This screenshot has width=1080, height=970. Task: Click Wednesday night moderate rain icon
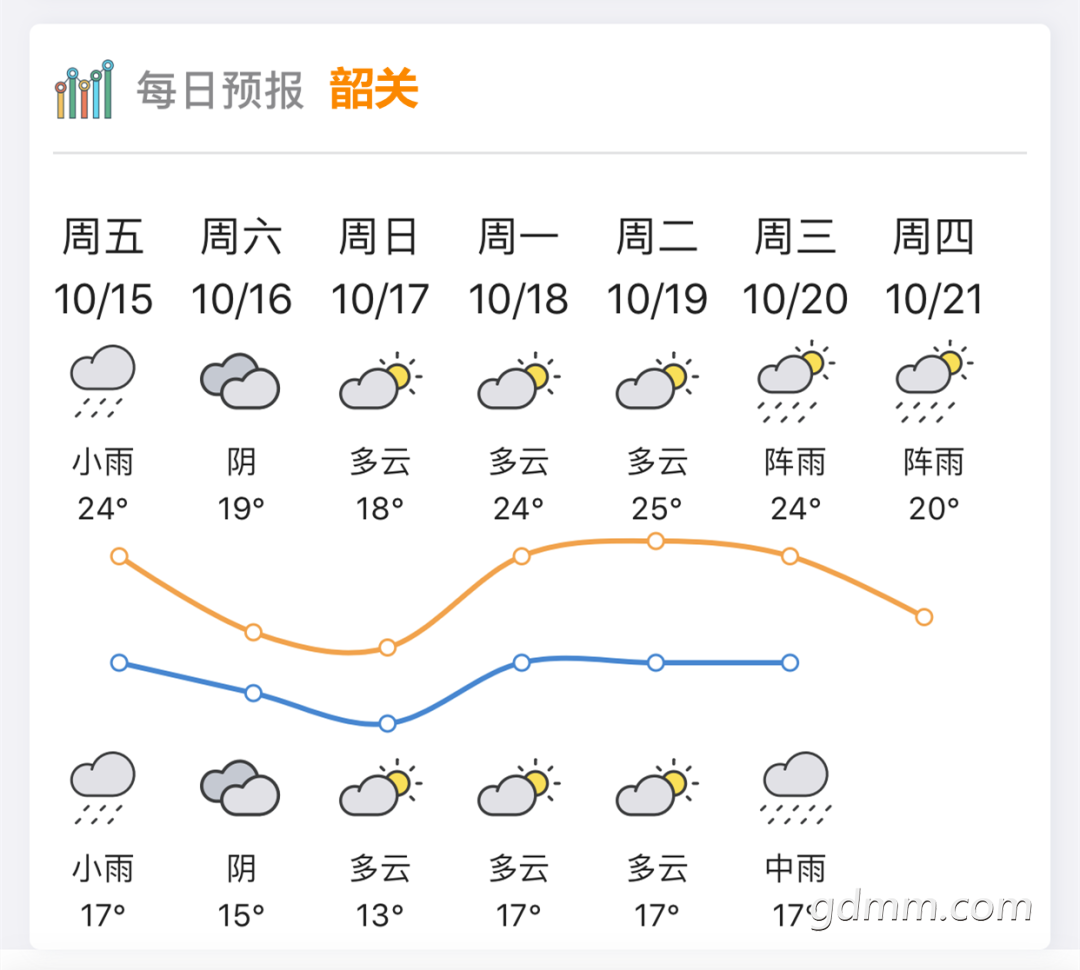[796, 788]
